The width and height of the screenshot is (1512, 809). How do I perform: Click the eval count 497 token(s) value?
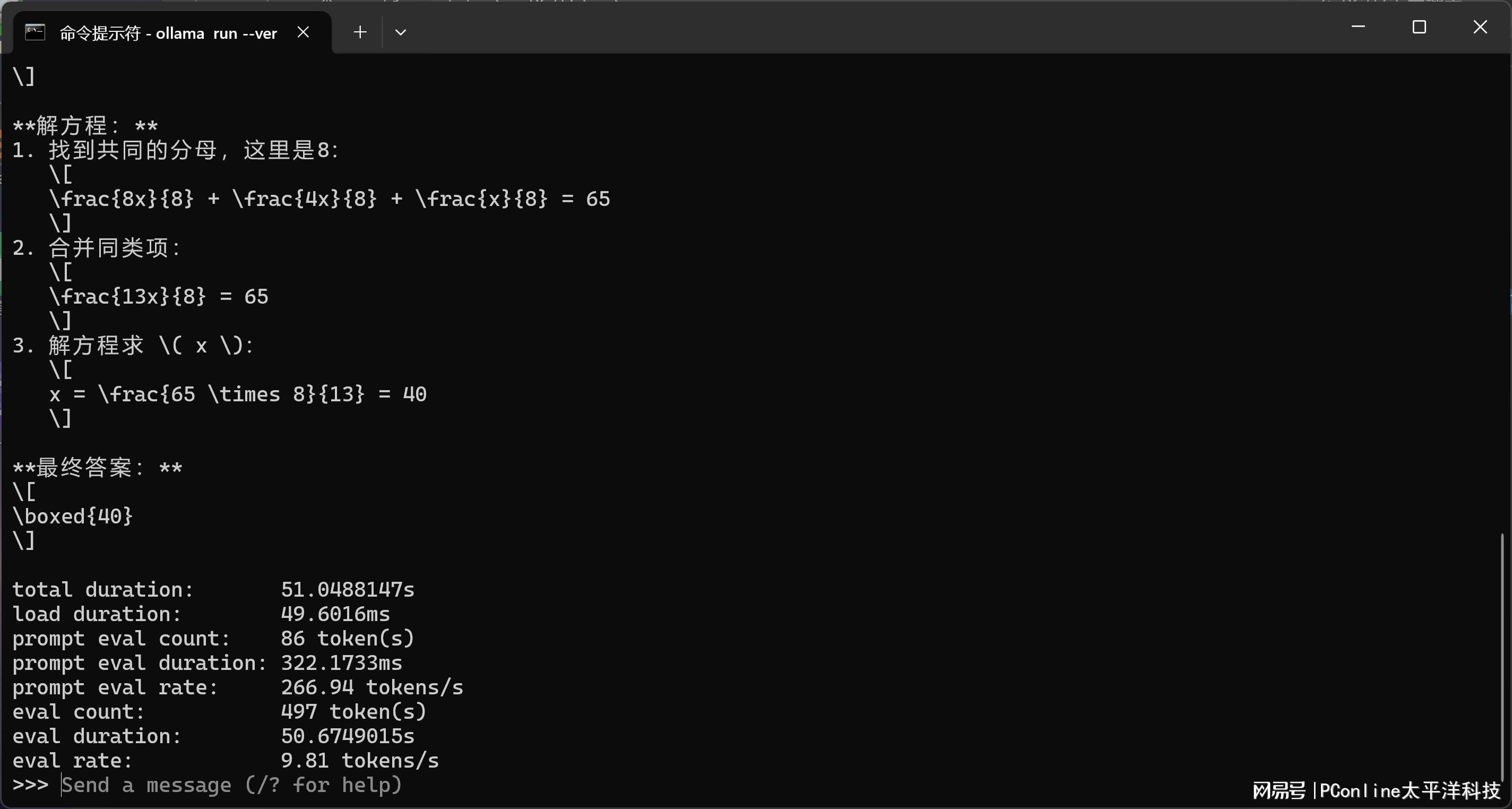[x=353, y=711]
